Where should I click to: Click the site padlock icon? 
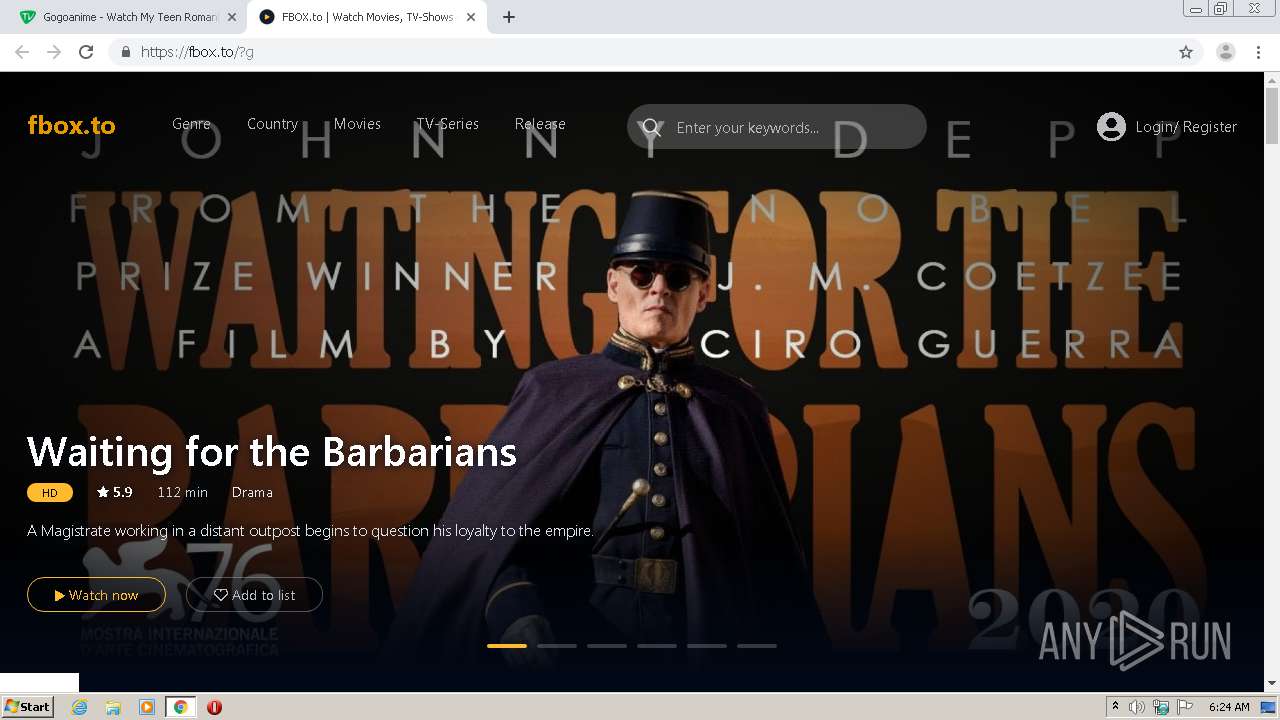pos(125,52)
